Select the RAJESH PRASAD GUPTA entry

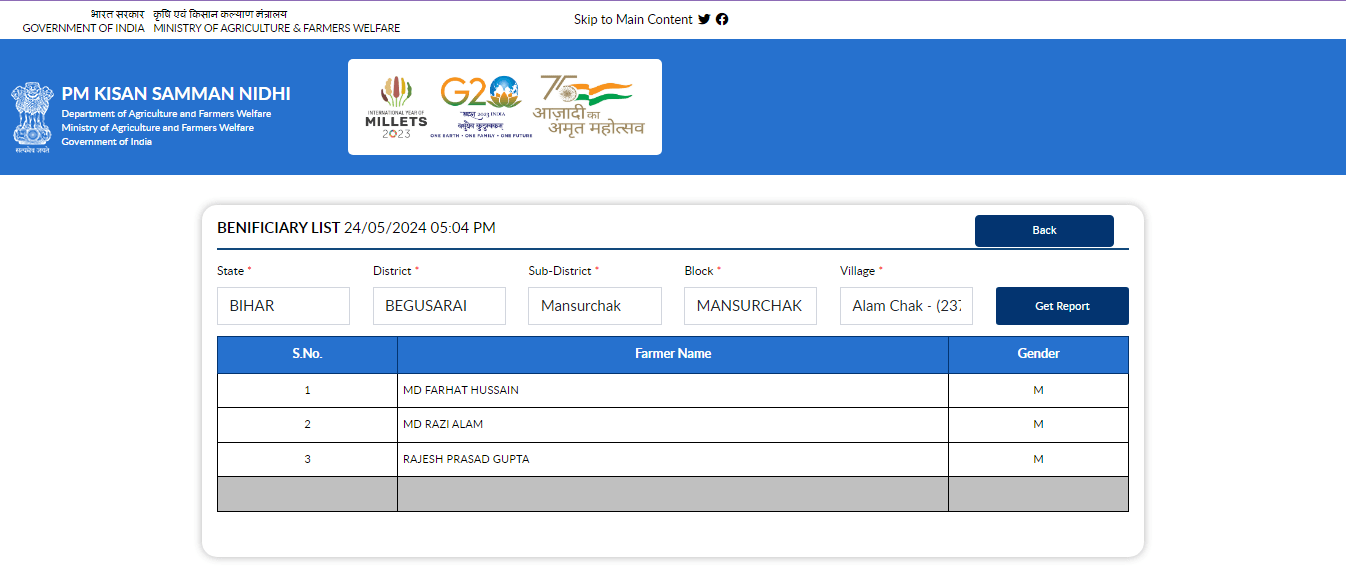coord(466,459)
